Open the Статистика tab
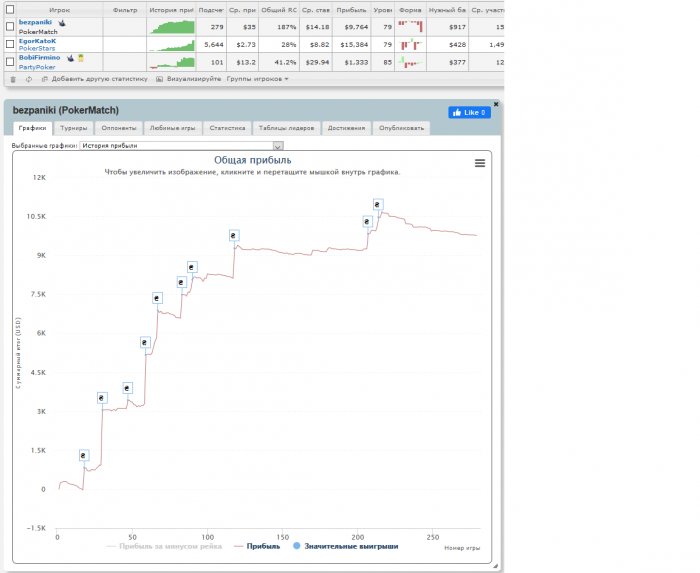700x573 pixels. point(228,128)
